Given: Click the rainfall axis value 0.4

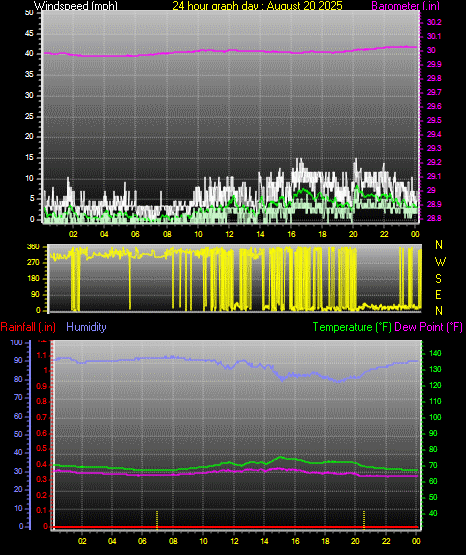Looking at the screenshot, I should click(x=42, y=464).
